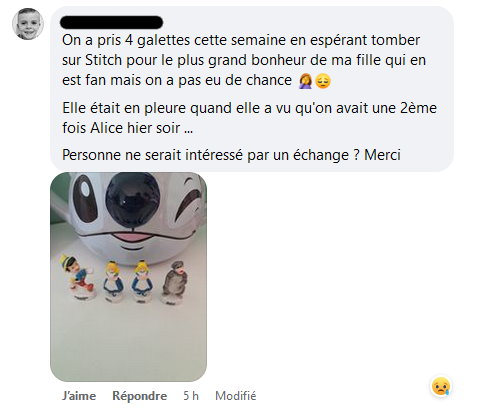This screenshot has width=479, height=412.
Task: Open the 5 h timestamp permalink
Action: (191, 396)
